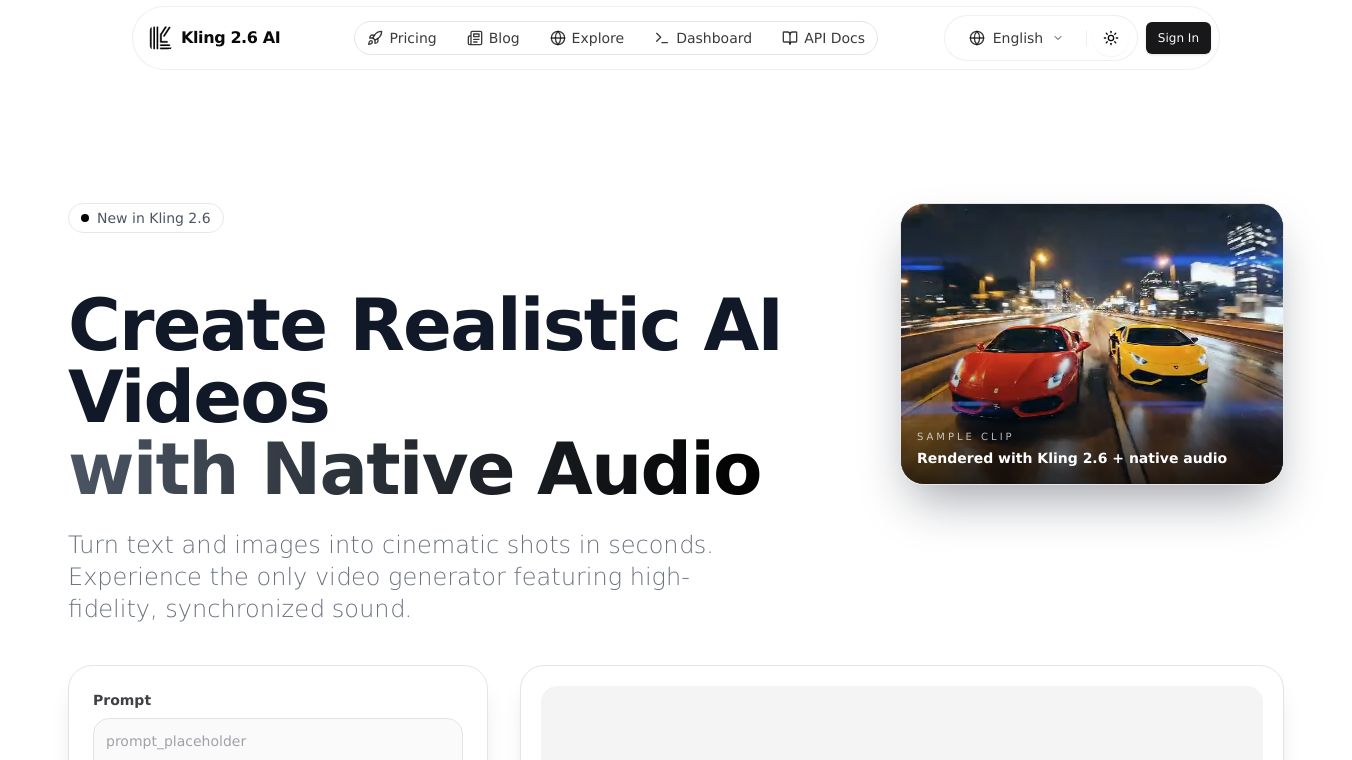This screenshot has width=1352, height=760.
Task: Toggle the light/dark theme sun button
Action: point(1111,38)
